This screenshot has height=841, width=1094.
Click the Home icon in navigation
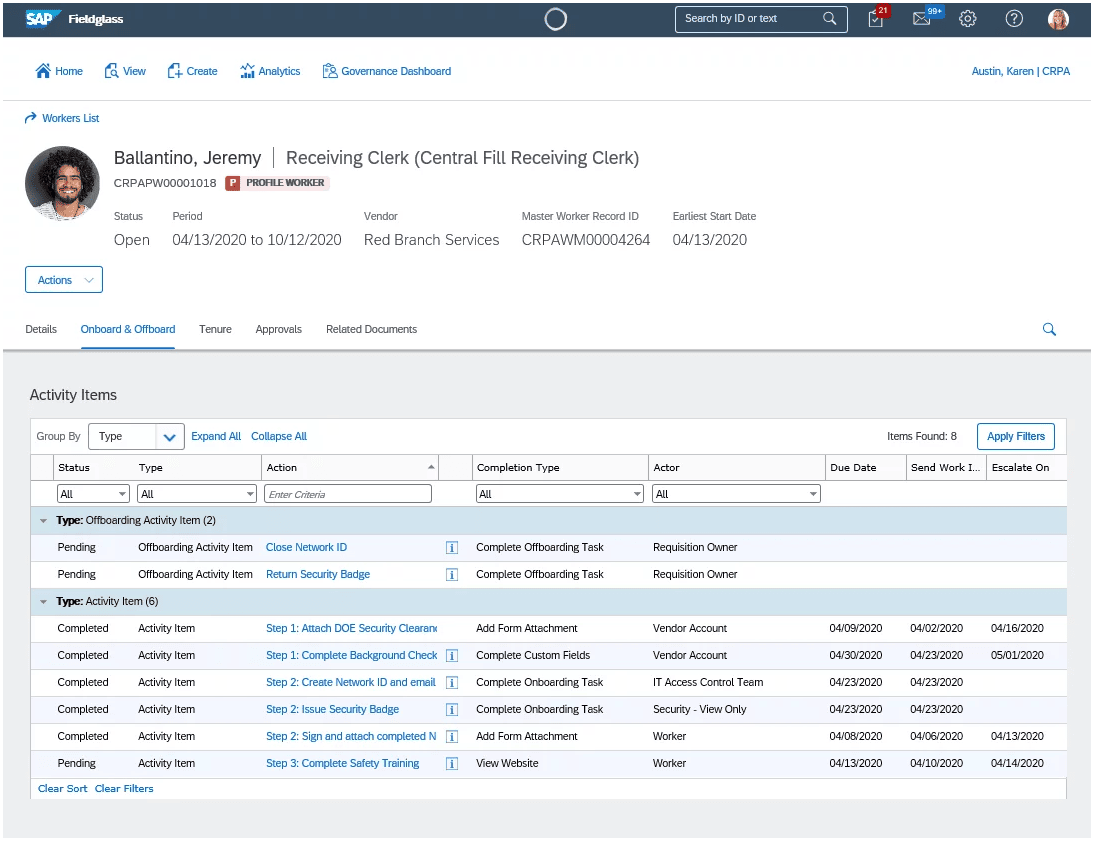coord(43,70)
